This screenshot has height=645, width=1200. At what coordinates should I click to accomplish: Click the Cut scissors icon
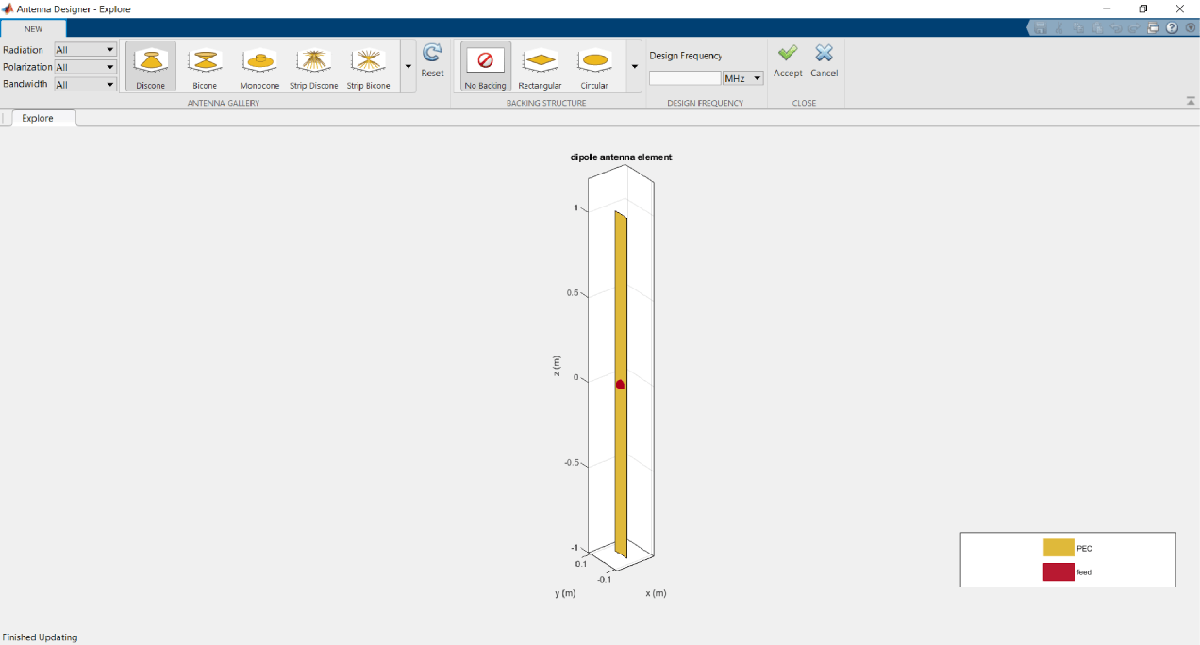click(x=1060, y=28)
